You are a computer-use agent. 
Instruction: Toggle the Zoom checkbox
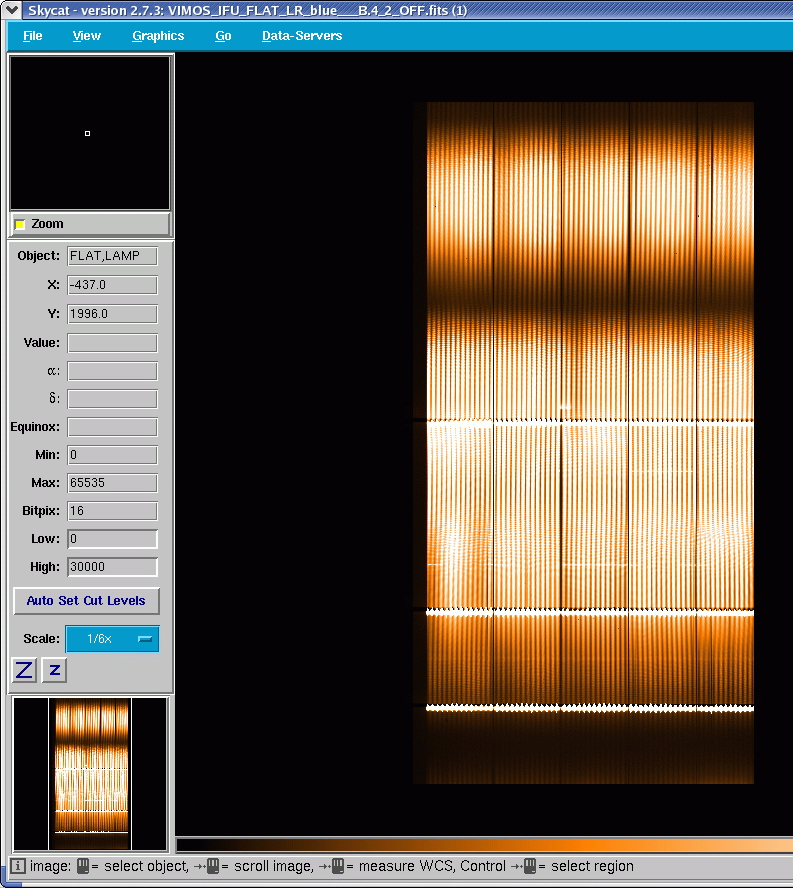pyautogui.click(x=20, y=224)
